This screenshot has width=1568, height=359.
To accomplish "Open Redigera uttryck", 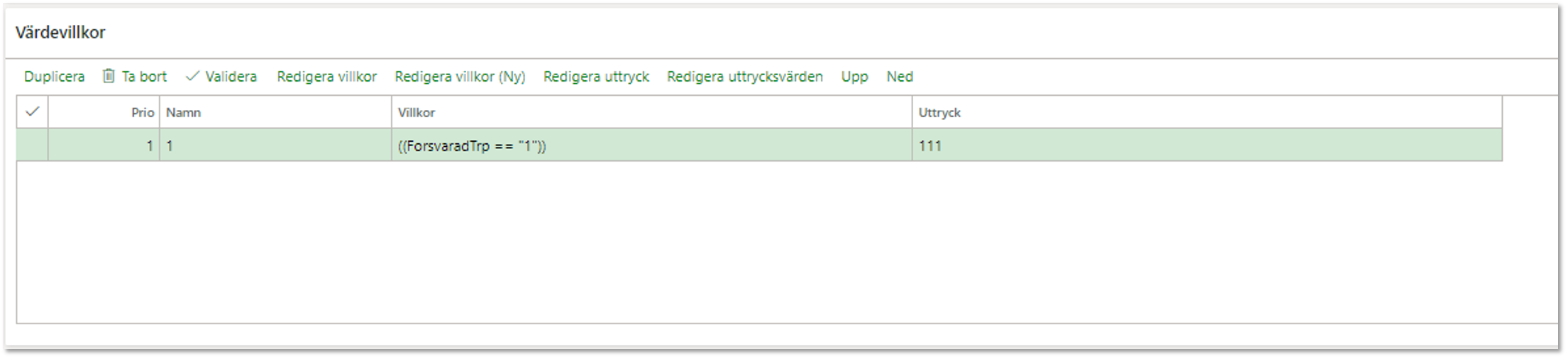I will point(596,77).
